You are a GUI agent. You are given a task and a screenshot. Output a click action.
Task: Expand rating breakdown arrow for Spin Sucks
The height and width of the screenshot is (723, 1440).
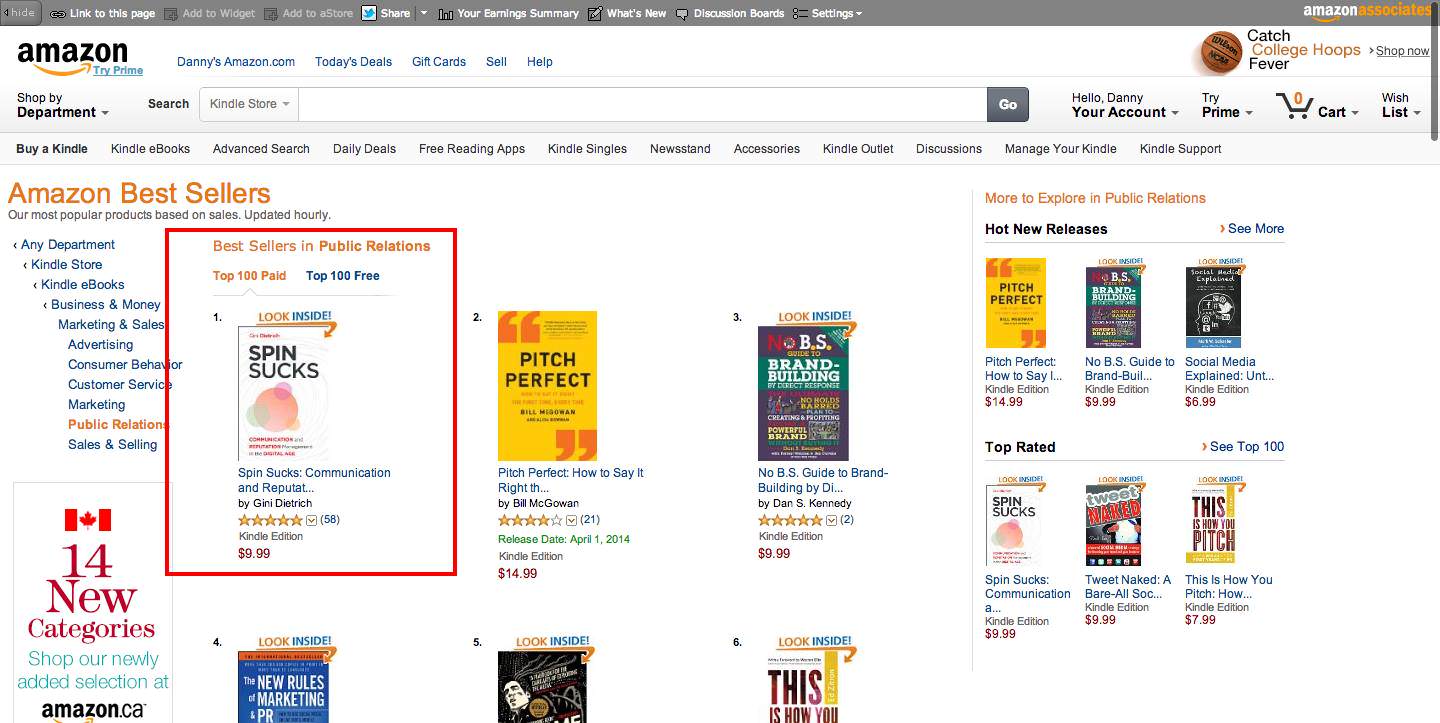tap(311, 520)
